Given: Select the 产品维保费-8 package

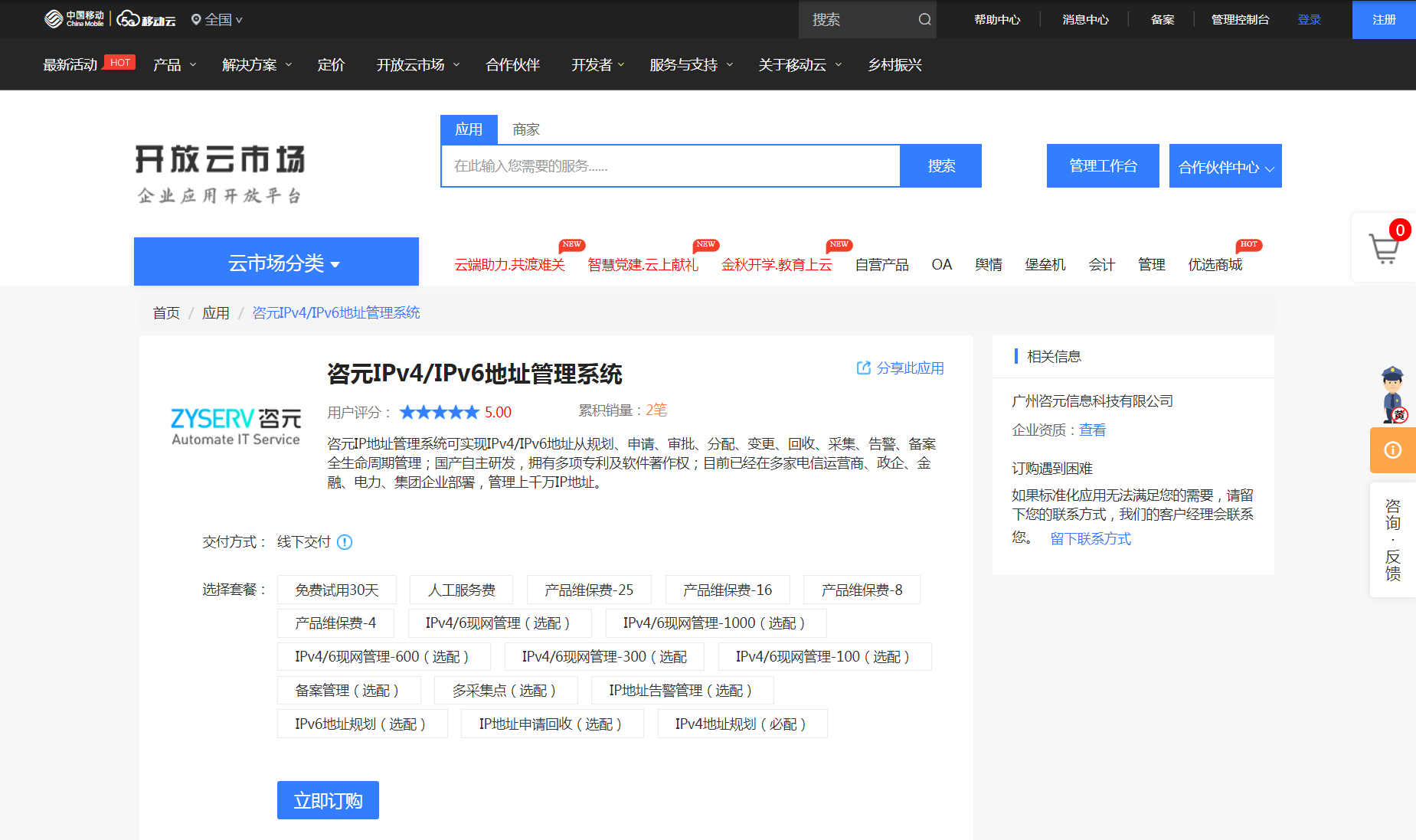Looking at the screenshot, I should [862, 590].
